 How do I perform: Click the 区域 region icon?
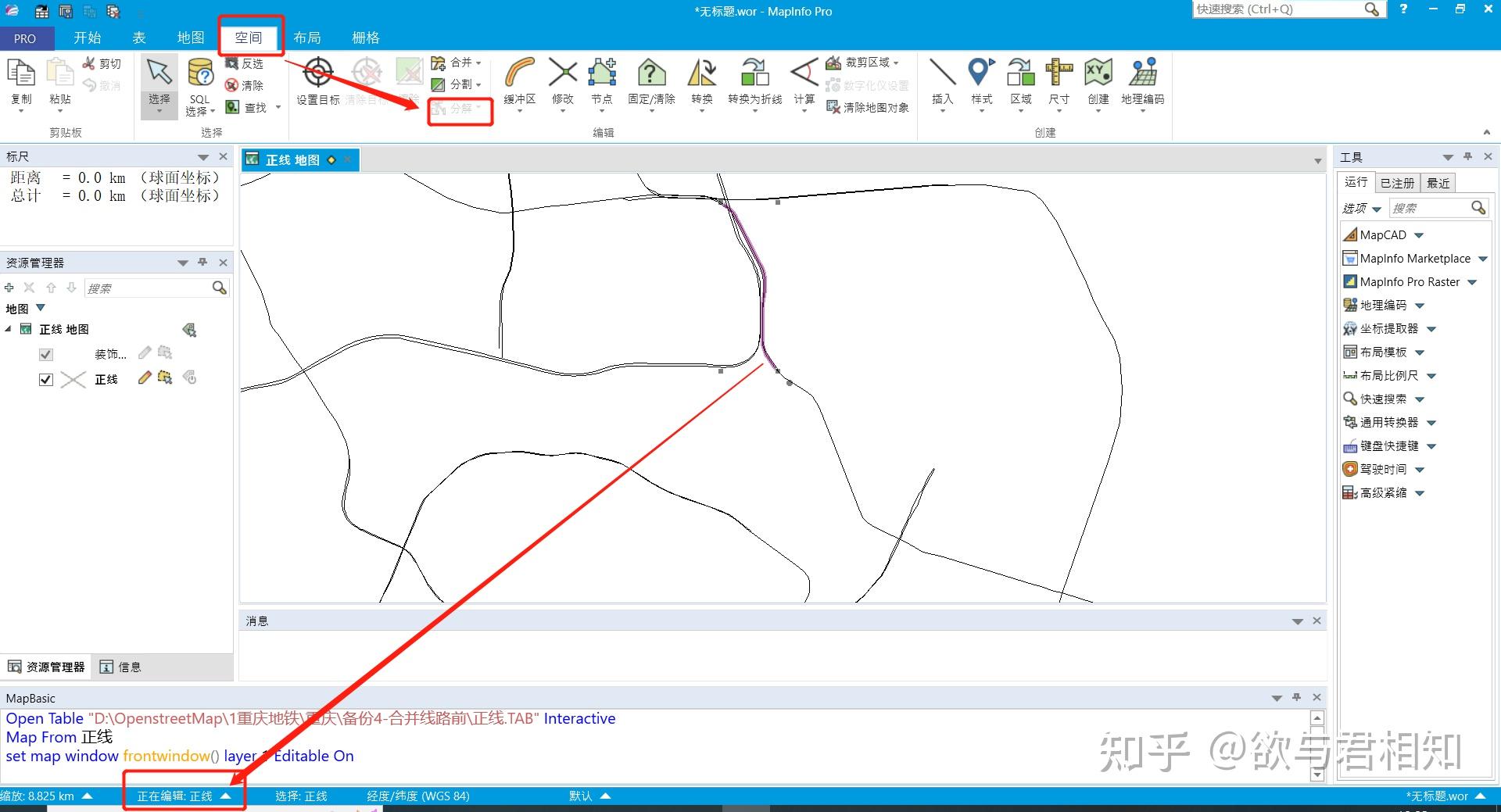(x=1020, y=73)
